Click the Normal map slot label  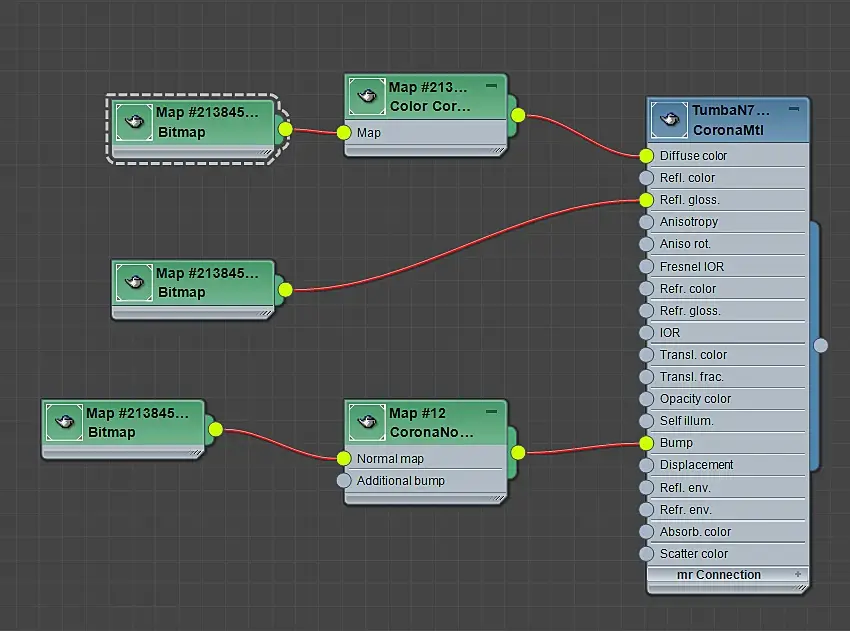390,459
